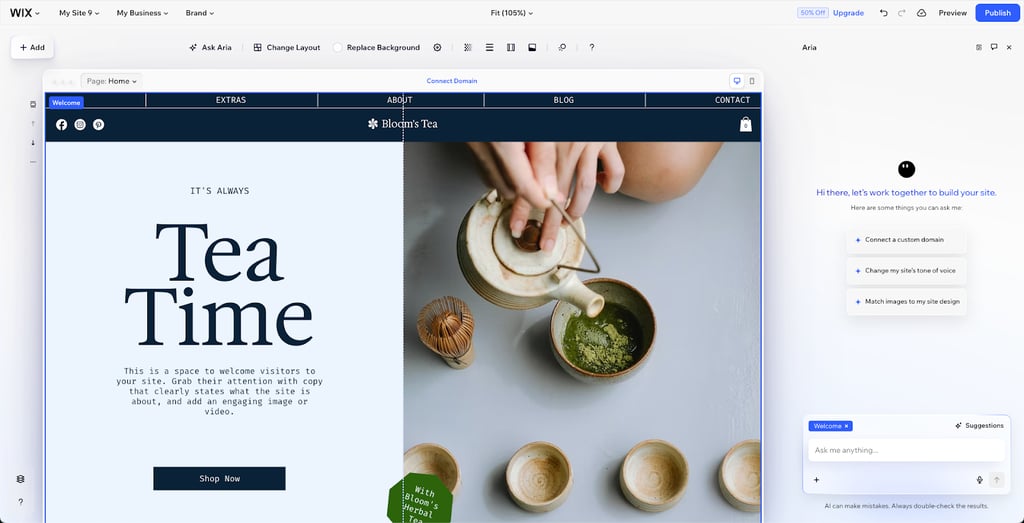Ask Aria from the section toolbar

pos(210,48)
